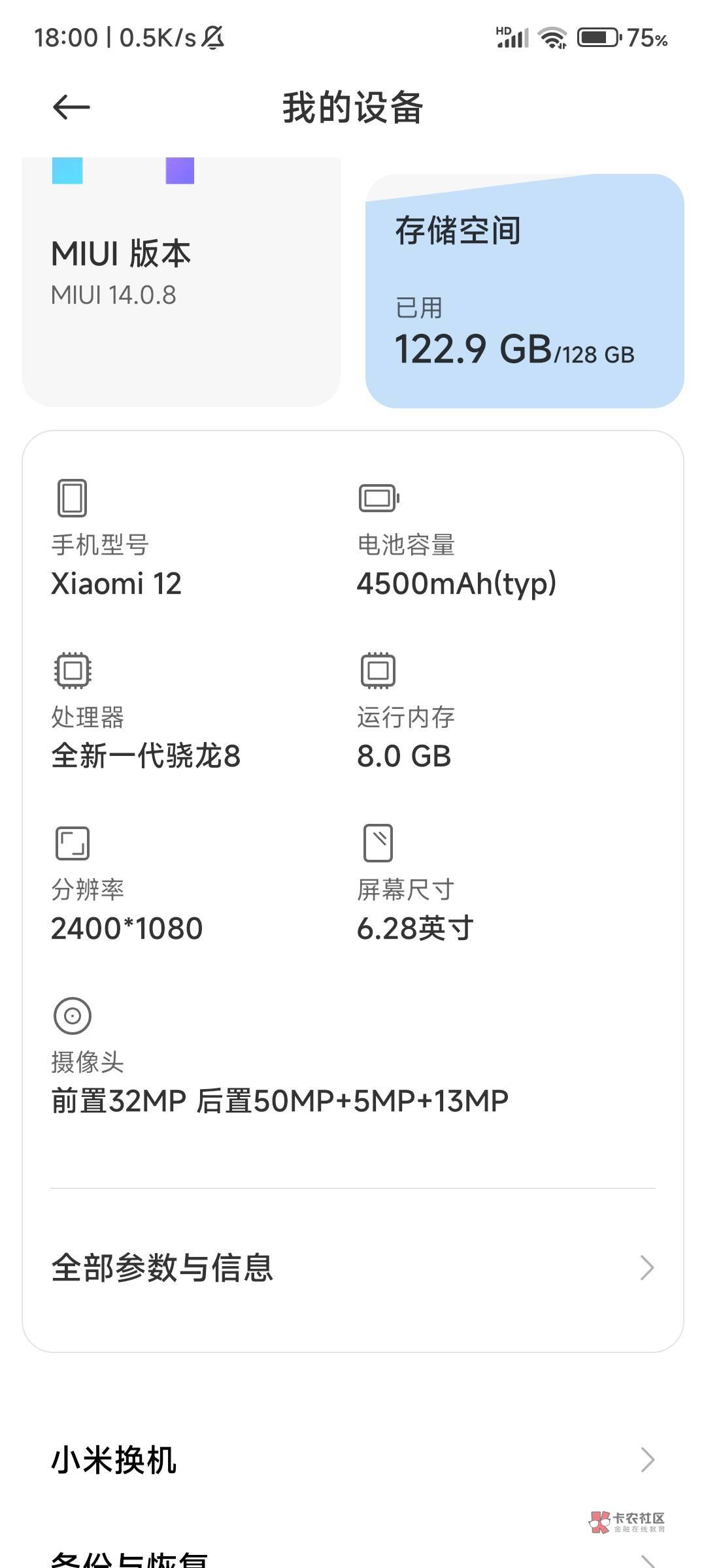Tap the resolution icon

72,843
